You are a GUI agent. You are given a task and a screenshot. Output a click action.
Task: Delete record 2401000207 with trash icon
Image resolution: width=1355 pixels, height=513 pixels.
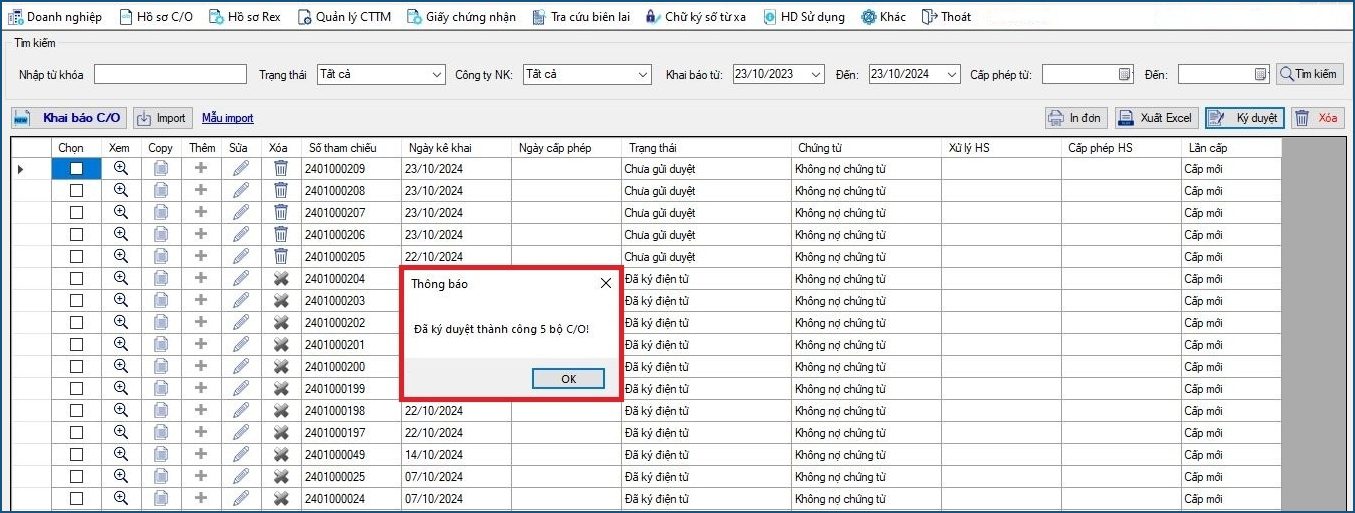(281, 212)
